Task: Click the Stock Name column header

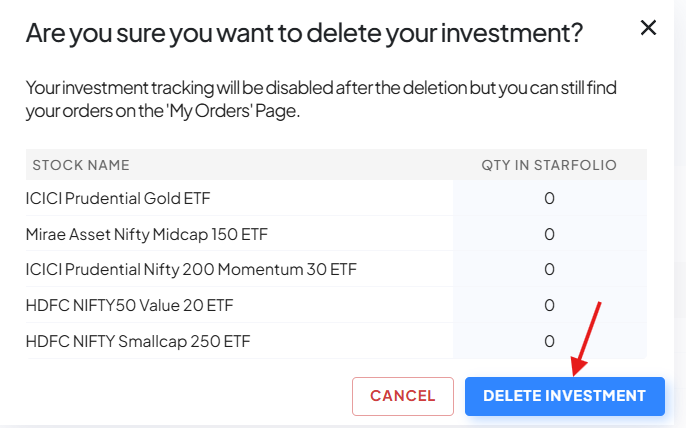Action: click(81, 165)
